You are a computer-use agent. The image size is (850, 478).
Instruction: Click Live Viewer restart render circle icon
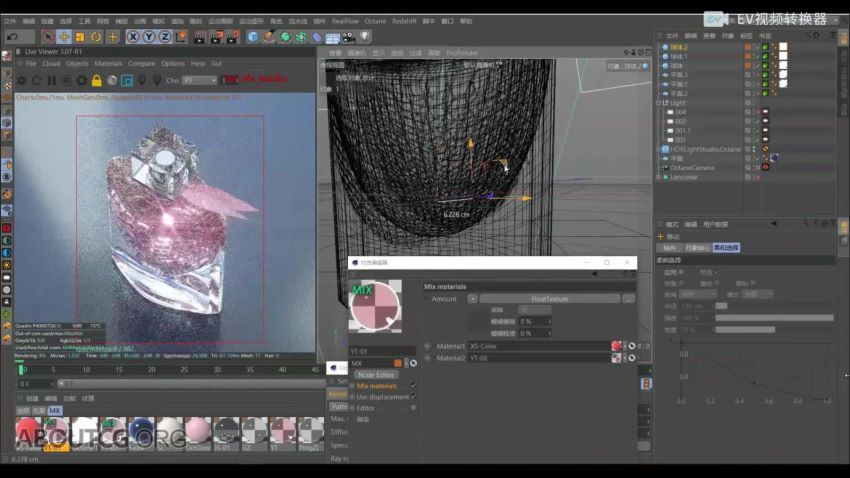point(36,80)
